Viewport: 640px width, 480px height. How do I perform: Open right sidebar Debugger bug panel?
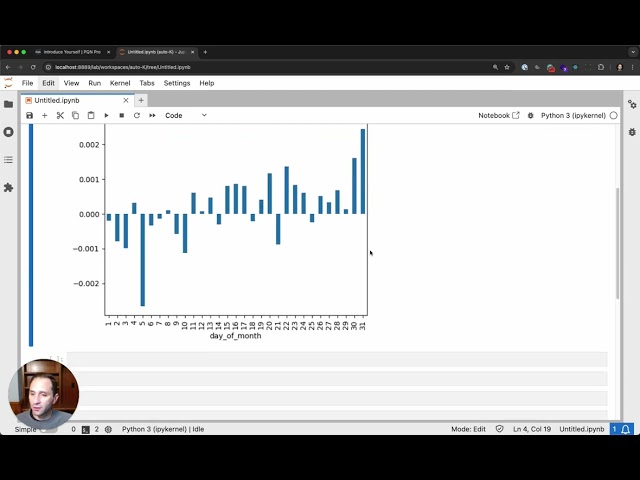click(x=632, y=132)
